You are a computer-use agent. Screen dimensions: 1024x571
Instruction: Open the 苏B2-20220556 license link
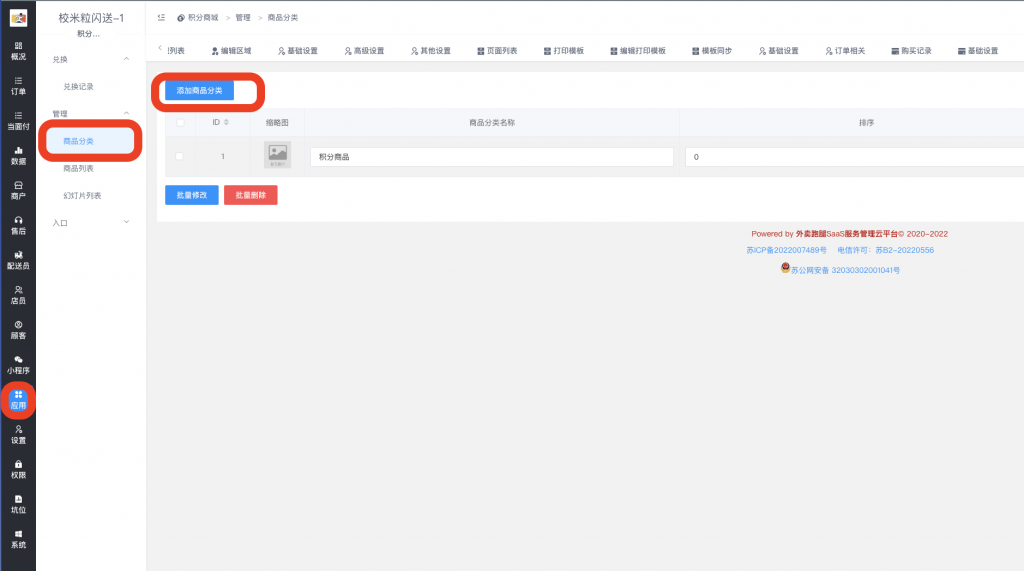(904, 250)
